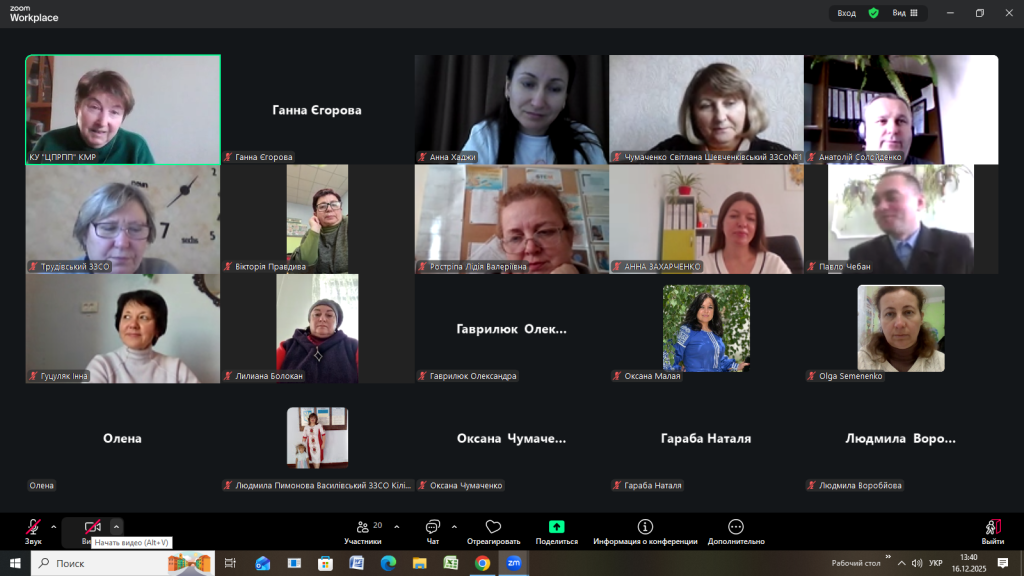
Task: Unmute the microphone with the Звук button
Action: pos(33,528)
